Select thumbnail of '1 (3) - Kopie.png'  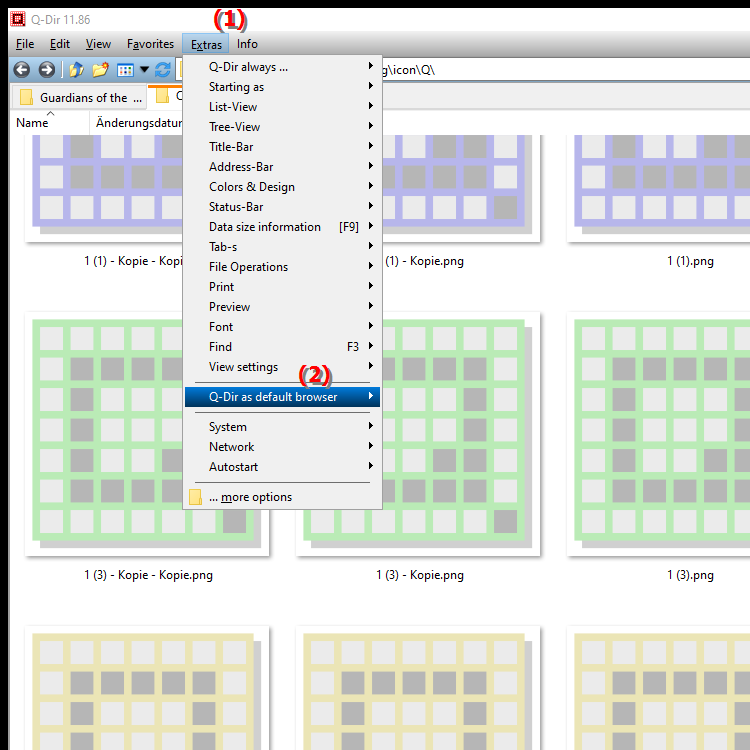pos(418,434)
